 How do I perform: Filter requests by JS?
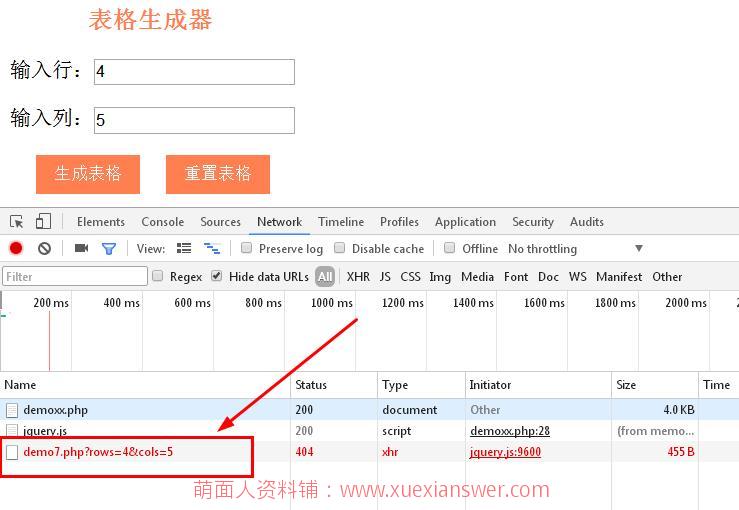(385, 277)
